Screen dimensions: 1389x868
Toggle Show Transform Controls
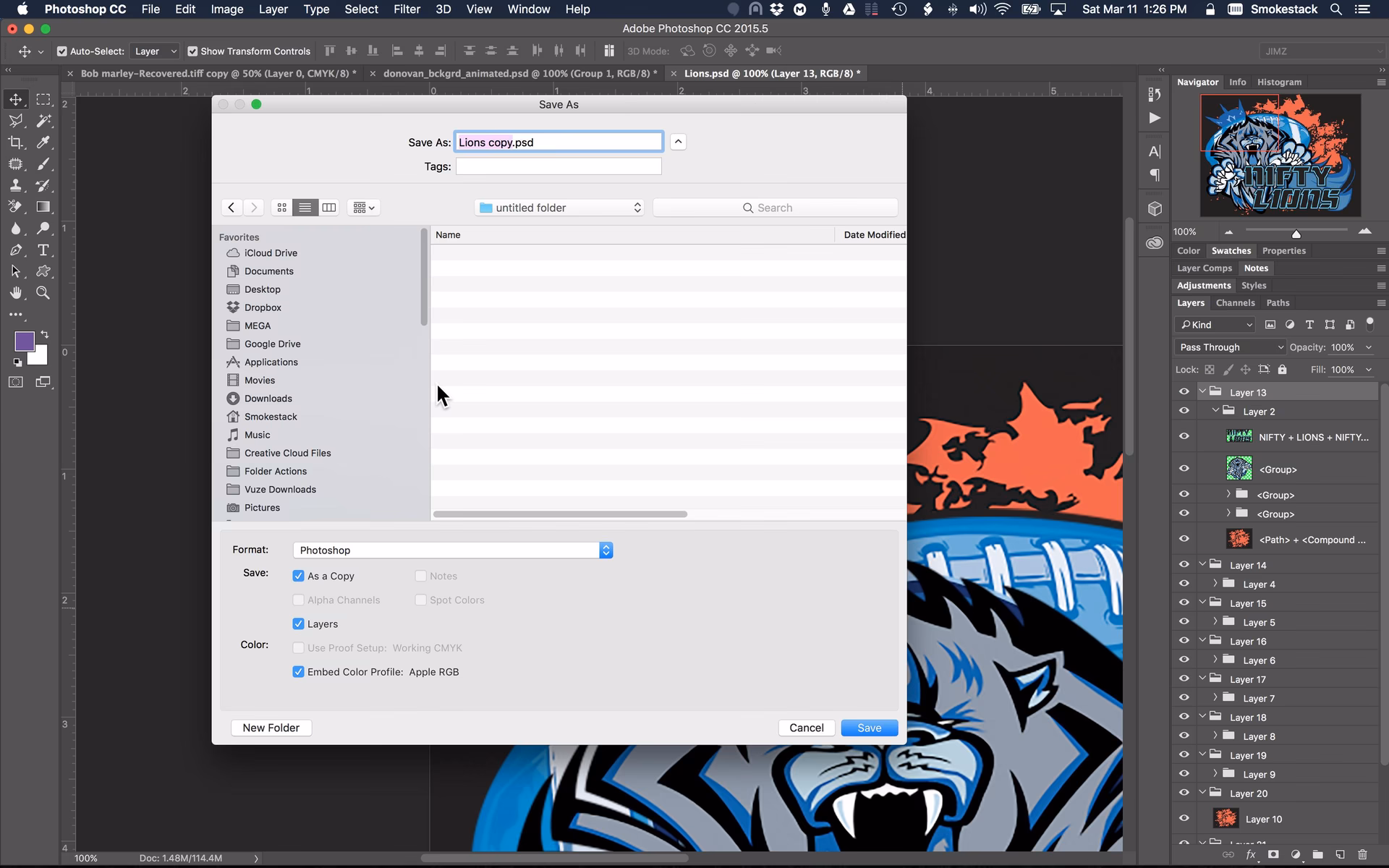pyautogui.click(x=192, y=51)
